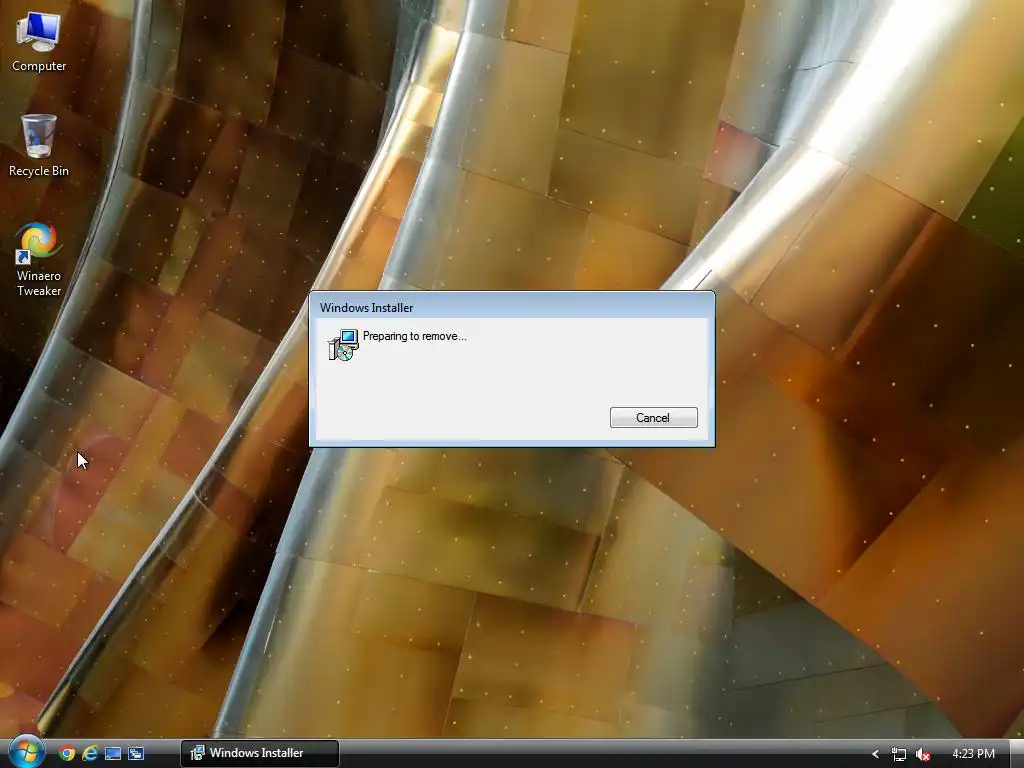Launch Google Chrome from Quick Launch
The image size is (1024, 768).
(67, 754)
